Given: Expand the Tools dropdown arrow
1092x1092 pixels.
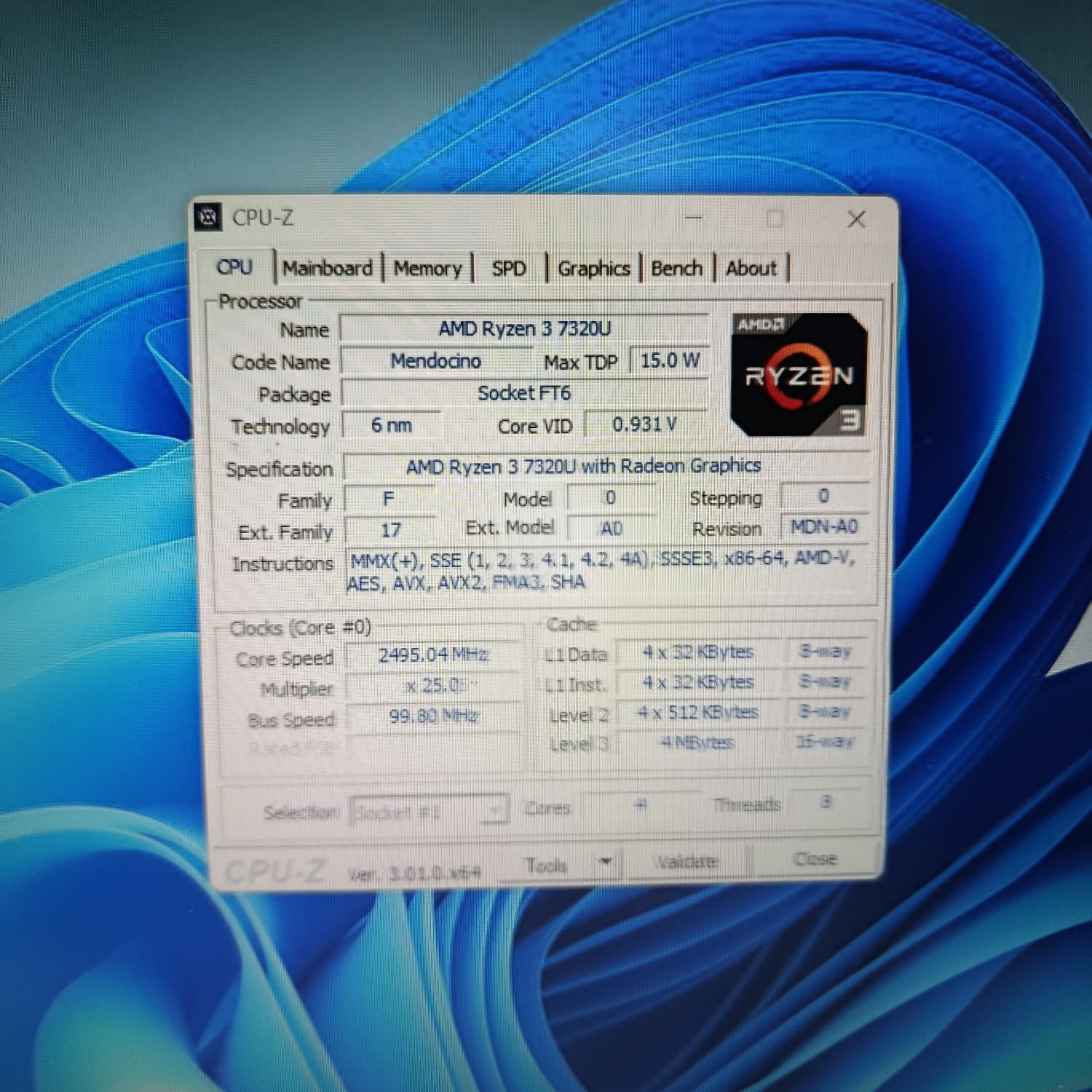Looking at the screenshot, I should 606,863.
